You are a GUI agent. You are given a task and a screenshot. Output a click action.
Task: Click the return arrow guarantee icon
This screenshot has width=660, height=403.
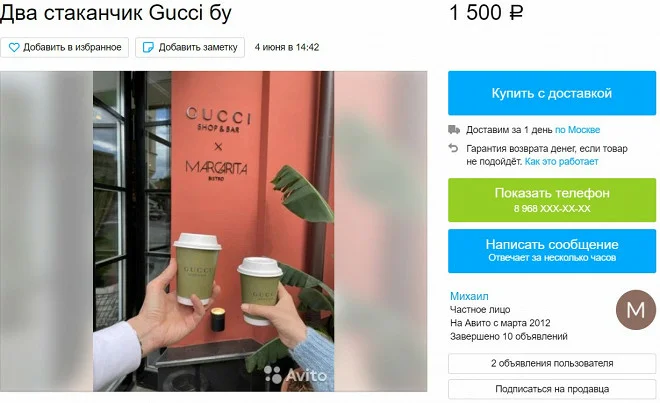pyautogui.click(x=453, y=148)
